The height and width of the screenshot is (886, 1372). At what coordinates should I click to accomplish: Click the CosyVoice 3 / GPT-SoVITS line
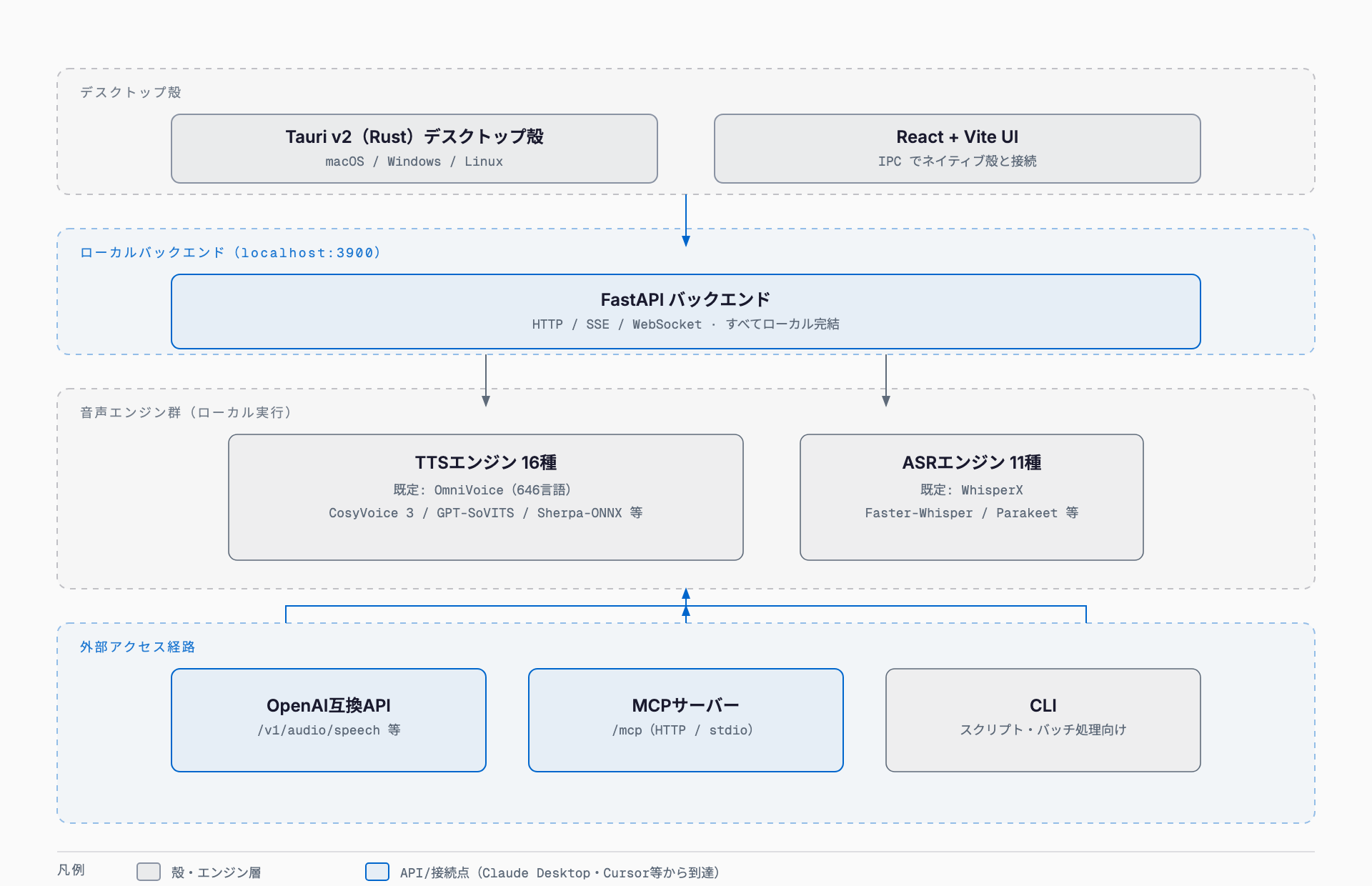click(x=486, y=513)
